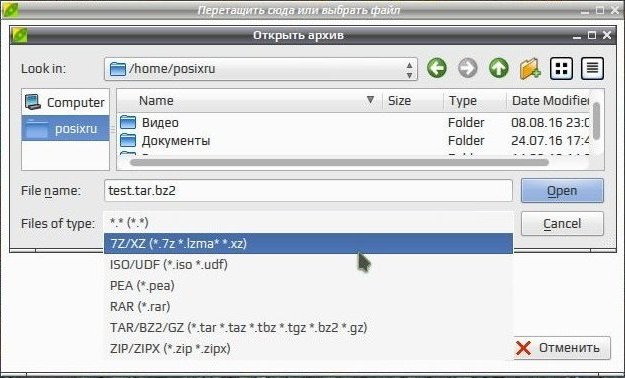
Task: Close the Открыть архив dialog
Action: pos(607,35)
